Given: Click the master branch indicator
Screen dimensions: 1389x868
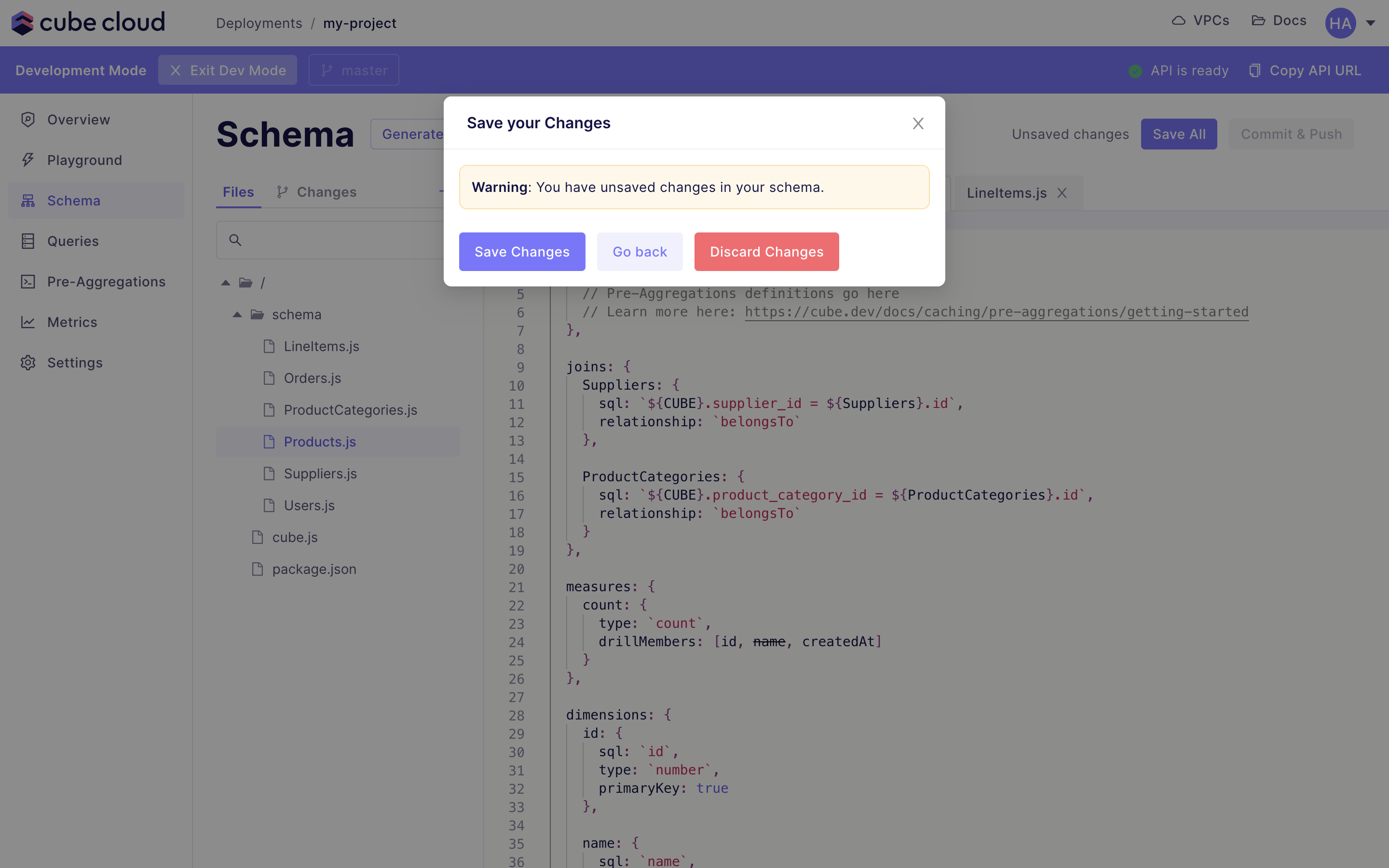Looking at the screenshot, I should point(355,70).
